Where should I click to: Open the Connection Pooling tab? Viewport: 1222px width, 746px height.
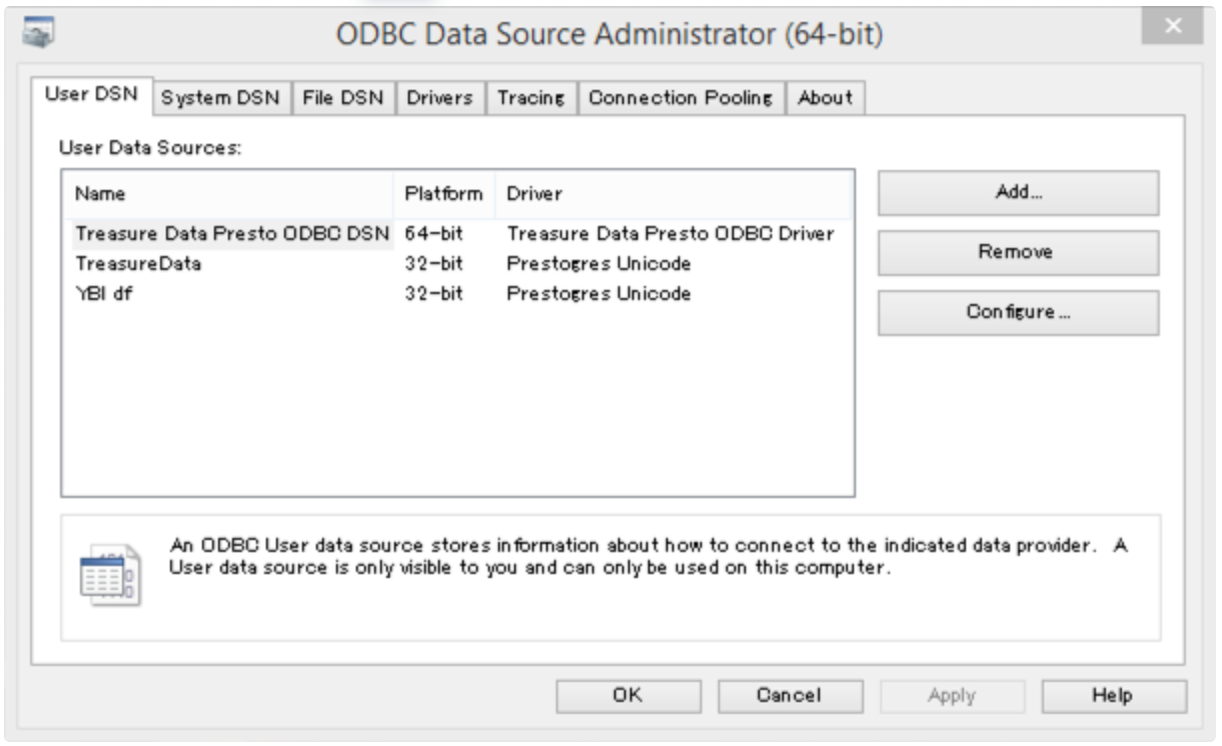point(680,98)
